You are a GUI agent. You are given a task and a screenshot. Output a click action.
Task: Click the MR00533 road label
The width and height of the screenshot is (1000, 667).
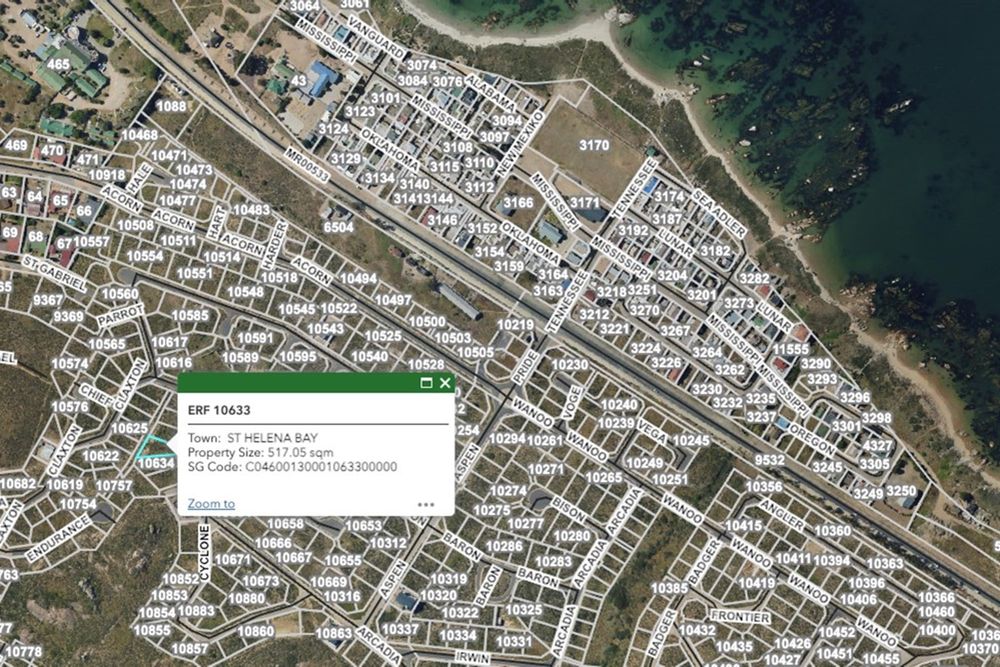[x=307, y=165]
